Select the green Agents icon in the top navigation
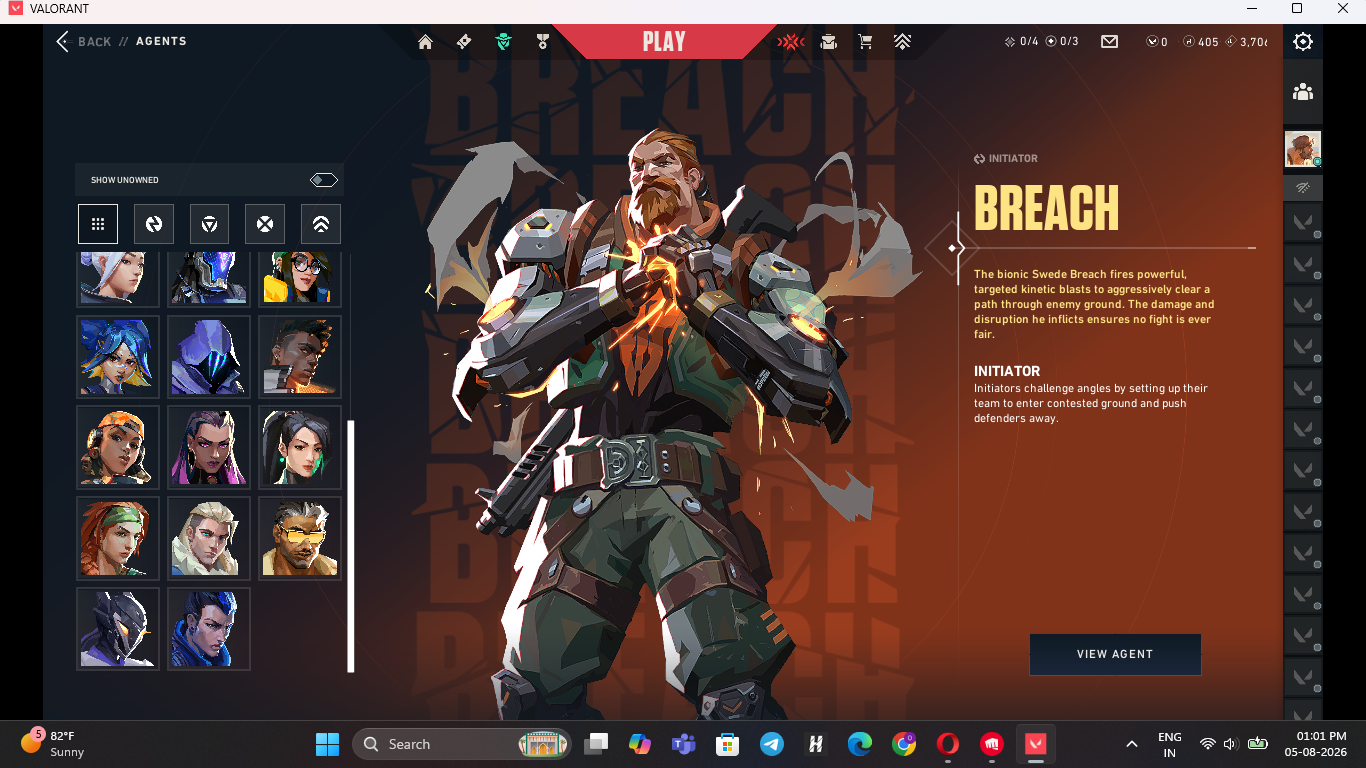Image resolution: width=1366 pixels, height=768 pixels. click(x=503, y=42)
